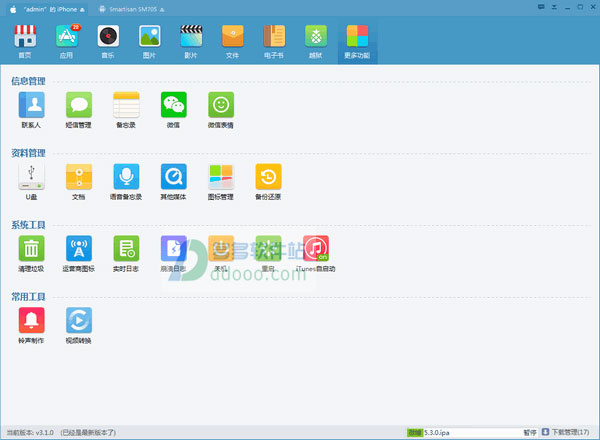The image size is (600, 440).
Task: Open the 越狱 jailbreak pineapple icon
Action: coord(316,41)
